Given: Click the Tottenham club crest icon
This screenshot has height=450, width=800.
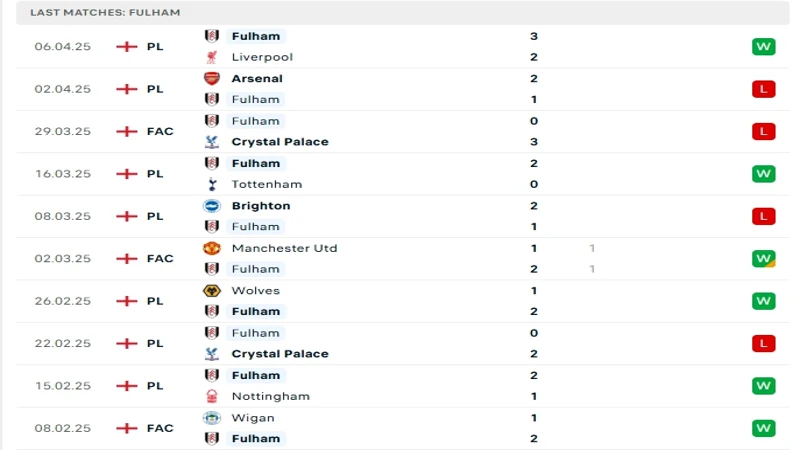Looking at the screenshot, I should point(212,184).
